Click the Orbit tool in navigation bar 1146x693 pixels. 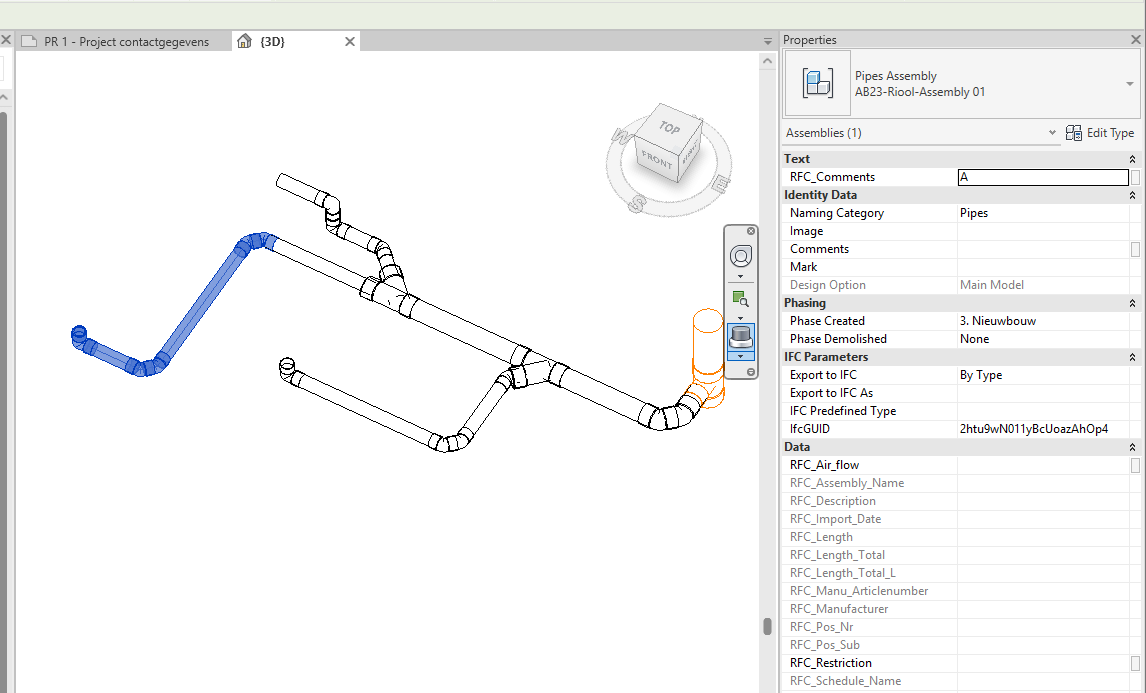tap(740, 336)
